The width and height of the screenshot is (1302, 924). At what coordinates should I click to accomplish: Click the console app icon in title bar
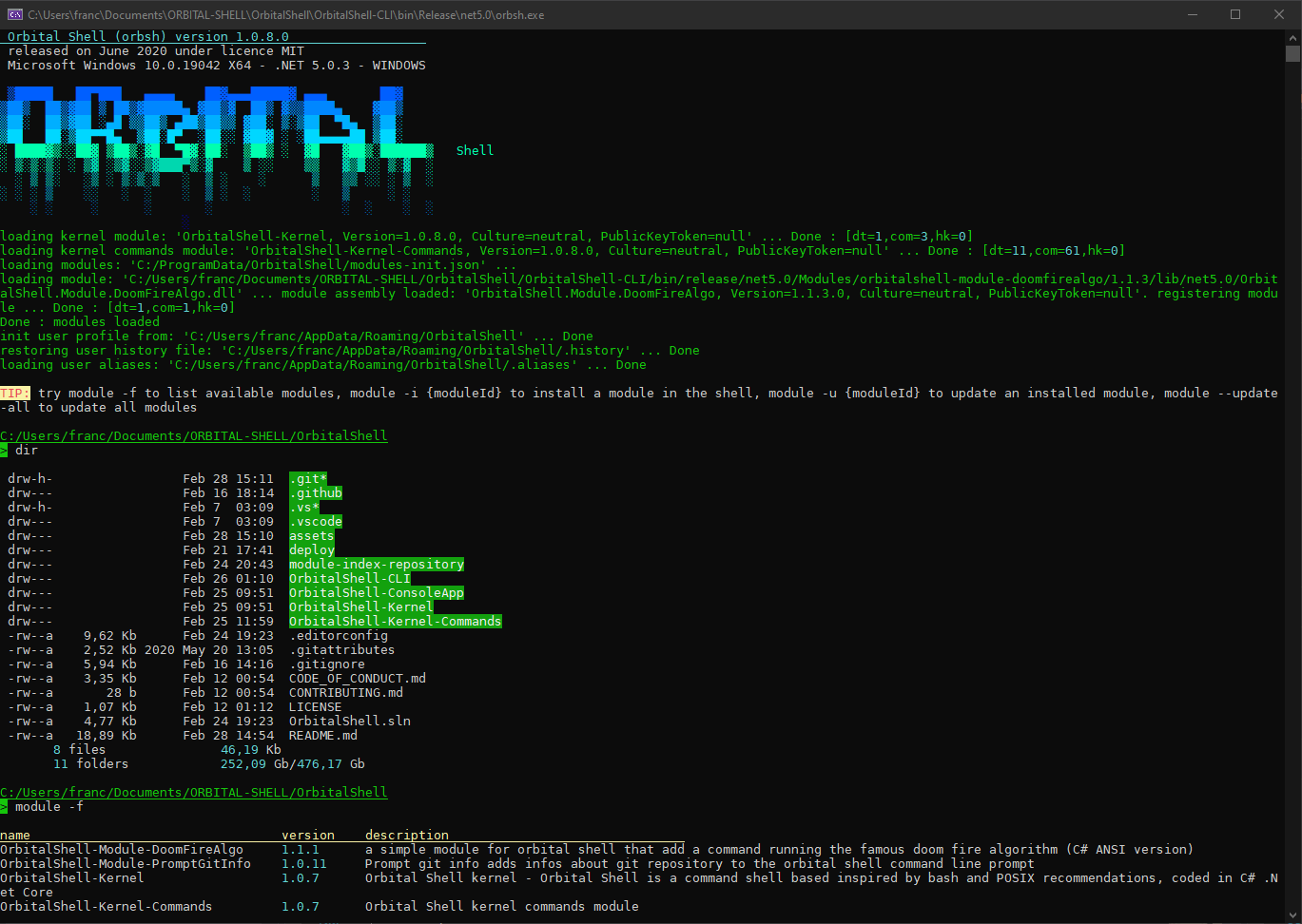pos(15,14)
